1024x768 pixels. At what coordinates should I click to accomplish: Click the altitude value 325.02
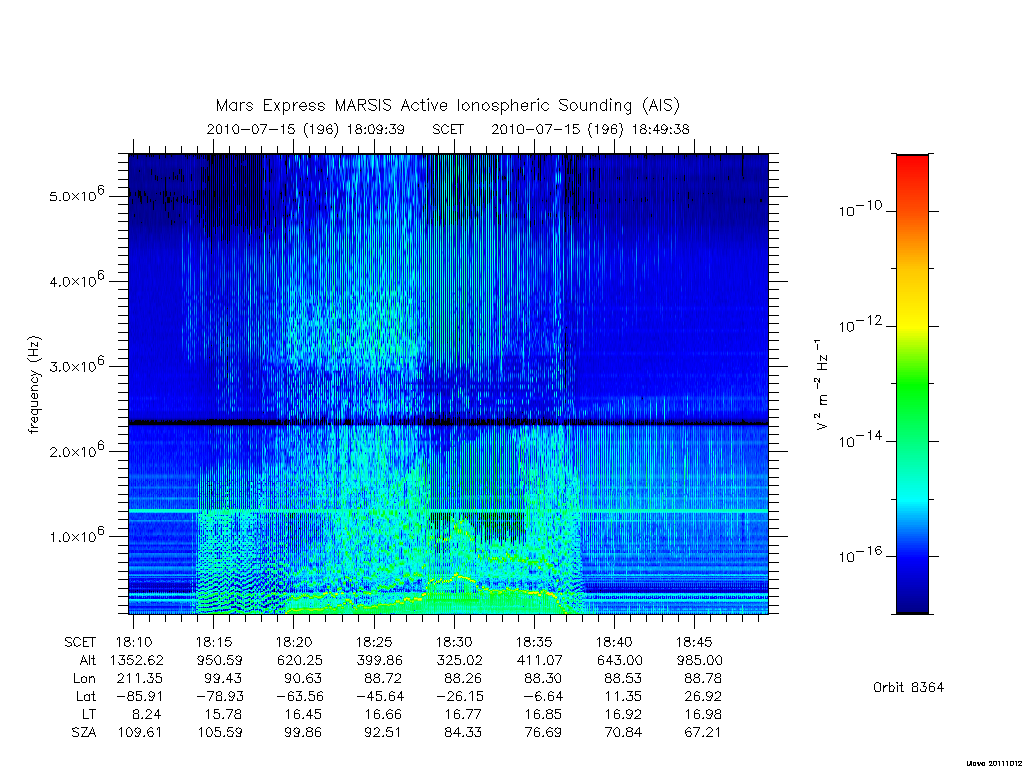pos(460,660)
